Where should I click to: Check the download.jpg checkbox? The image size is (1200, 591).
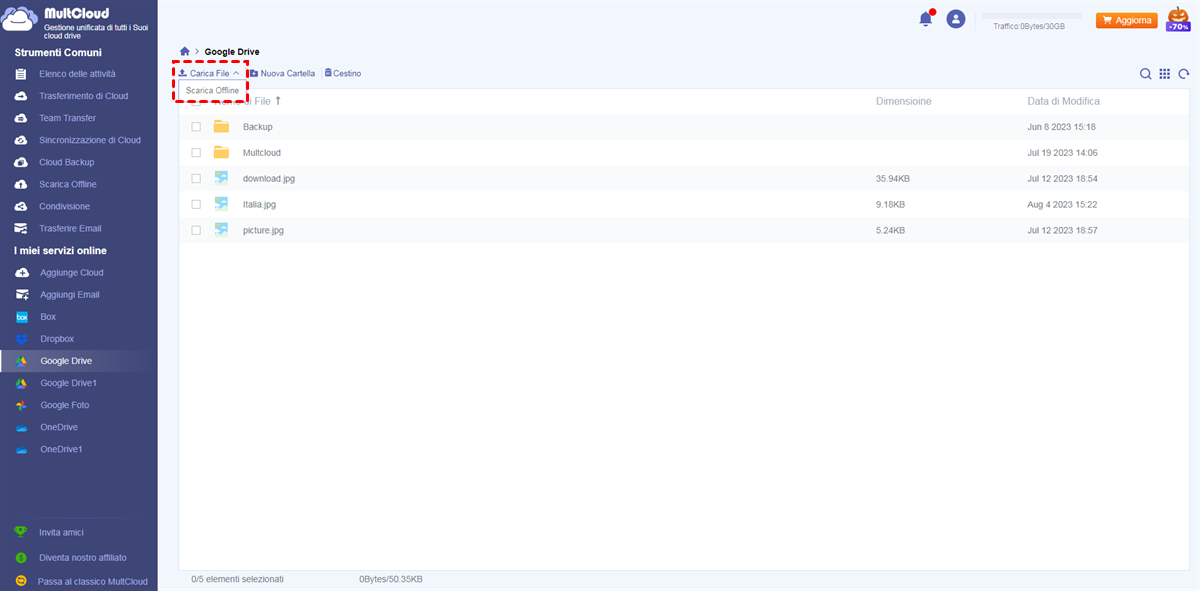click(196, 179)
